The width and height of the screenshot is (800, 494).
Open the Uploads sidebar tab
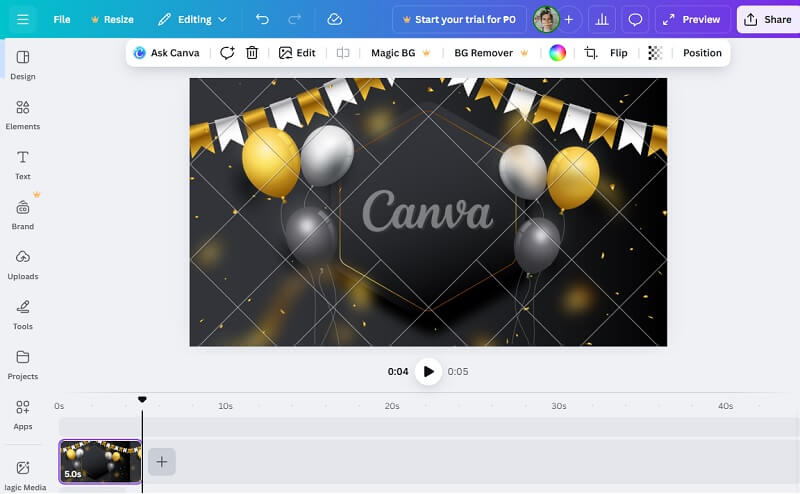click(x=23, y=265)
